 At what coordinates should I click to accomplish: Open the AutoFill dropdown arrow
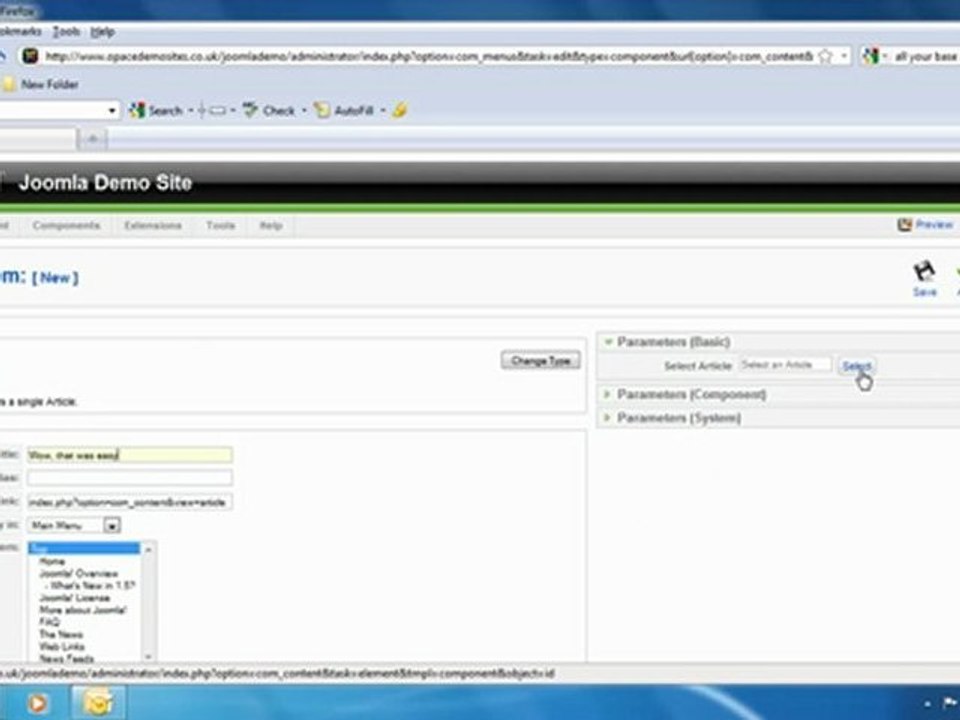tap(383, 111)
